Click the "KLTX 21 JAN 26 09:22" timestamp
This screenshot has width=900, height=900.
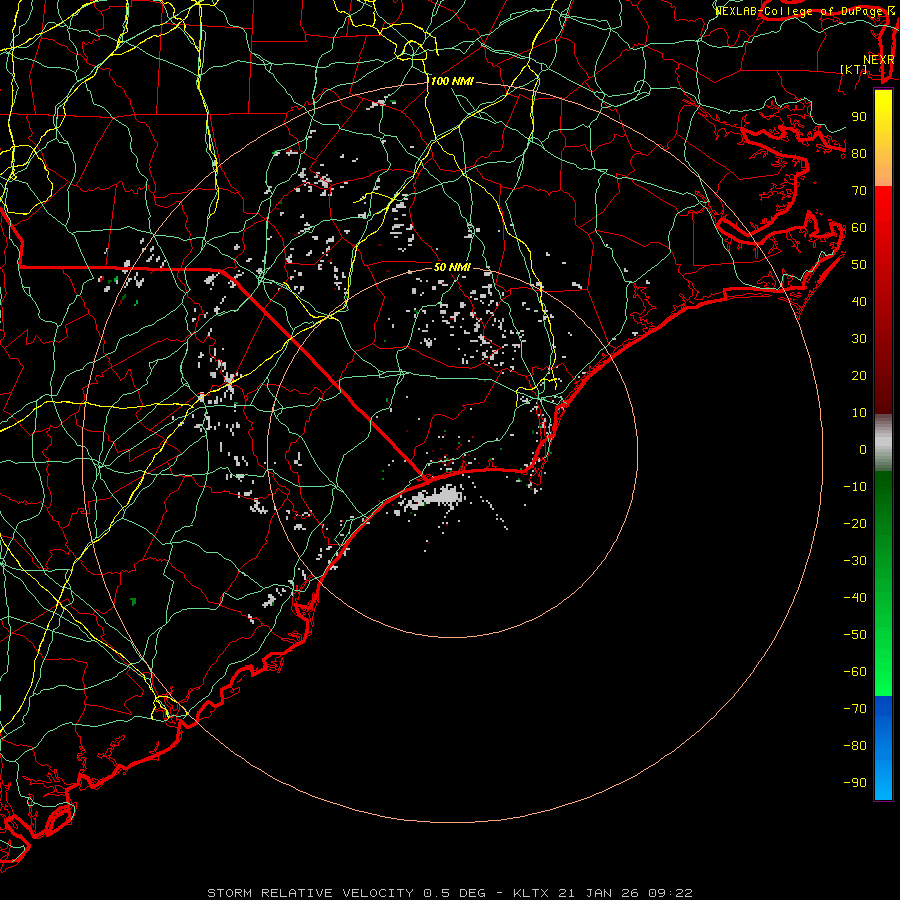click(x=603, y=893)
